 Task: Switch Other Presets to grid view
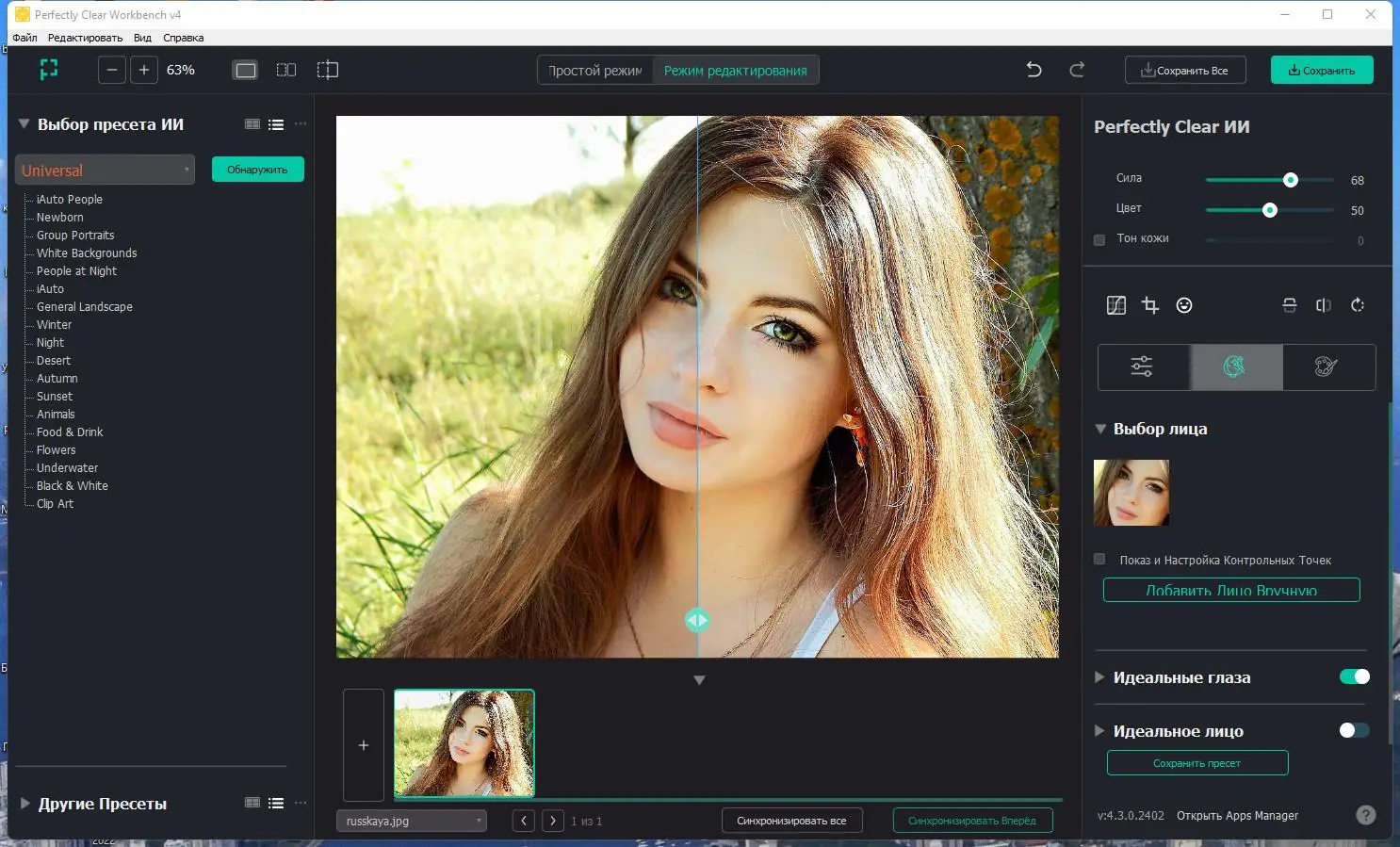pyautogui.click(x=252, y=803)
